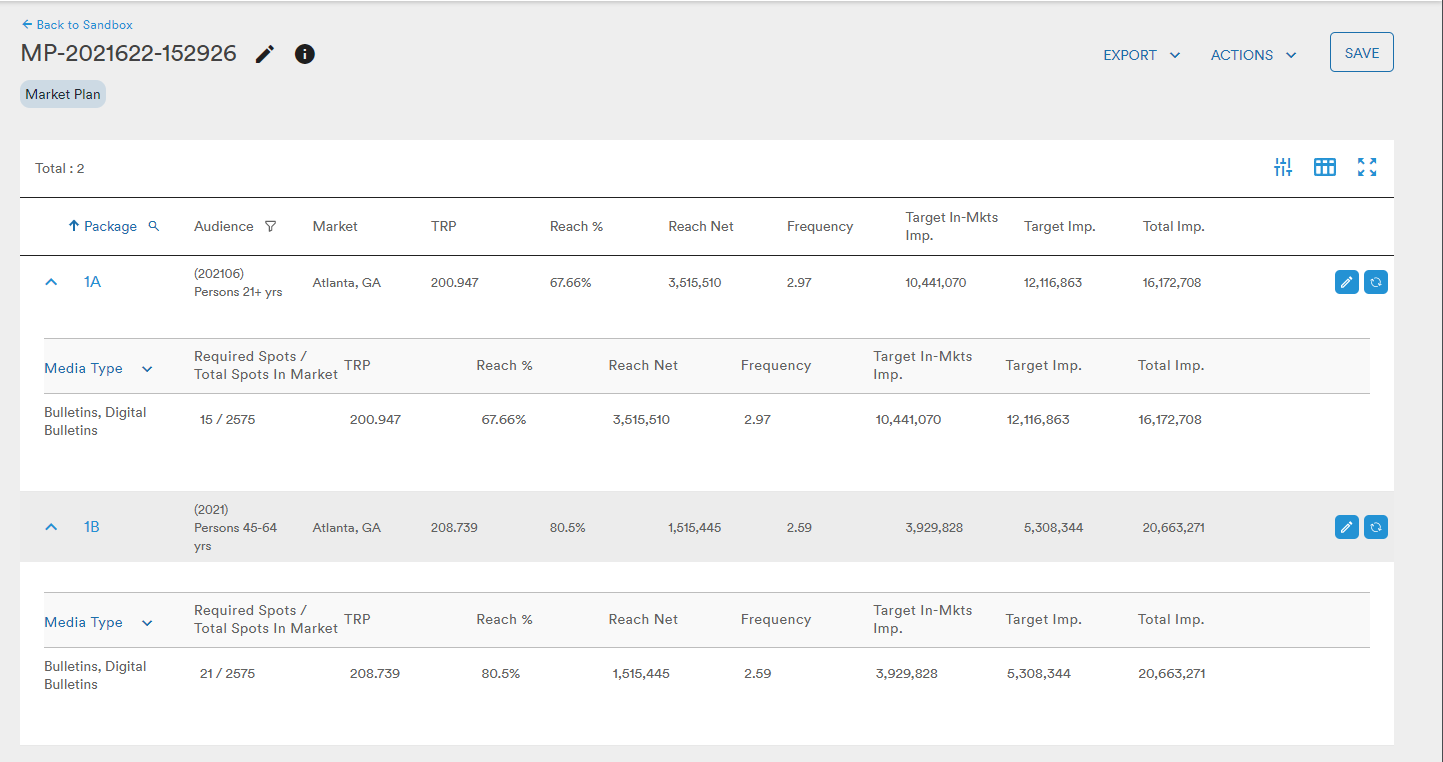This screenshot has width=1443, height=762.
Task: Click the SAVE button
Action: click(1361, 53)
